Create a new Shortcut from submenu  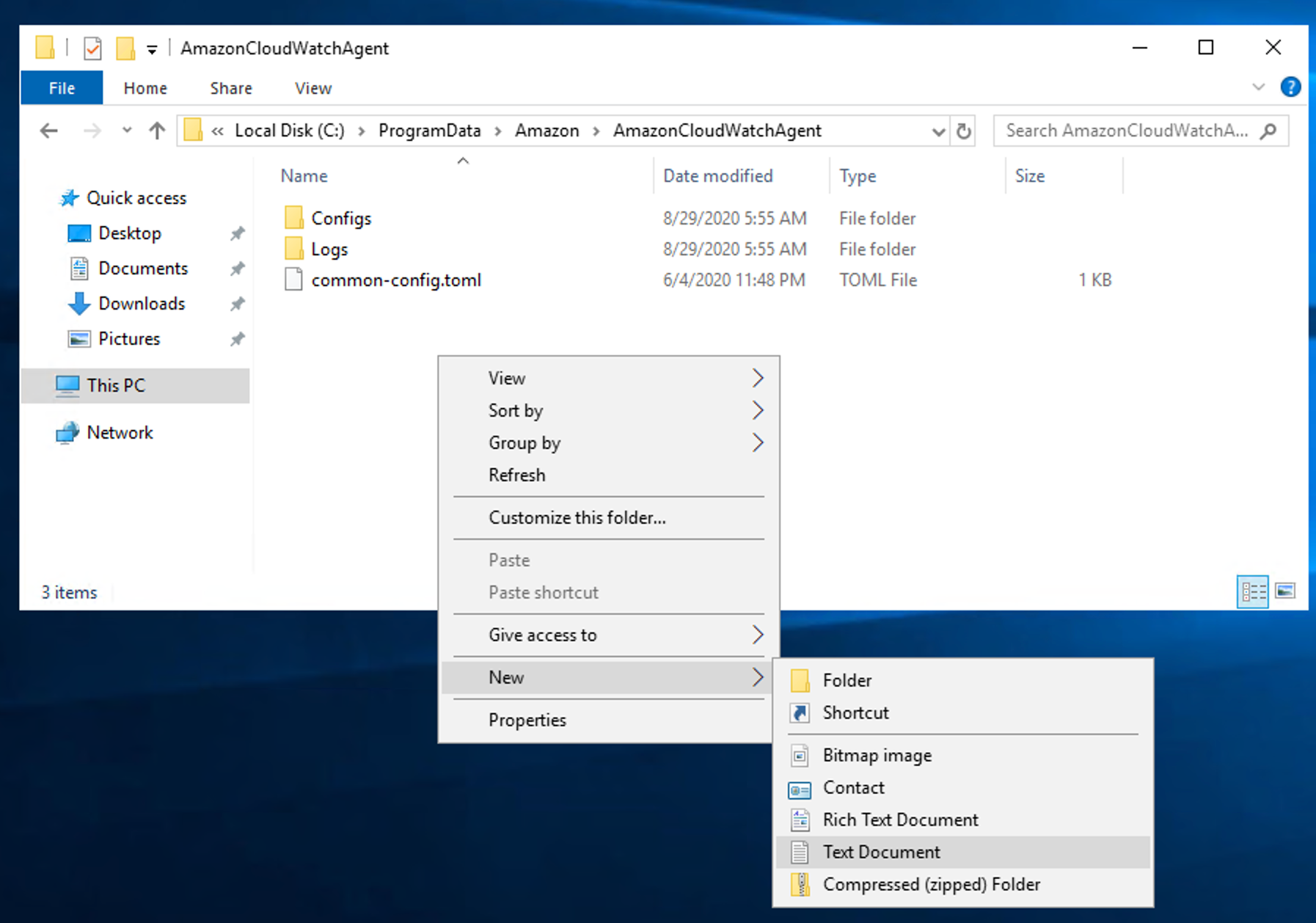(963, 712)
